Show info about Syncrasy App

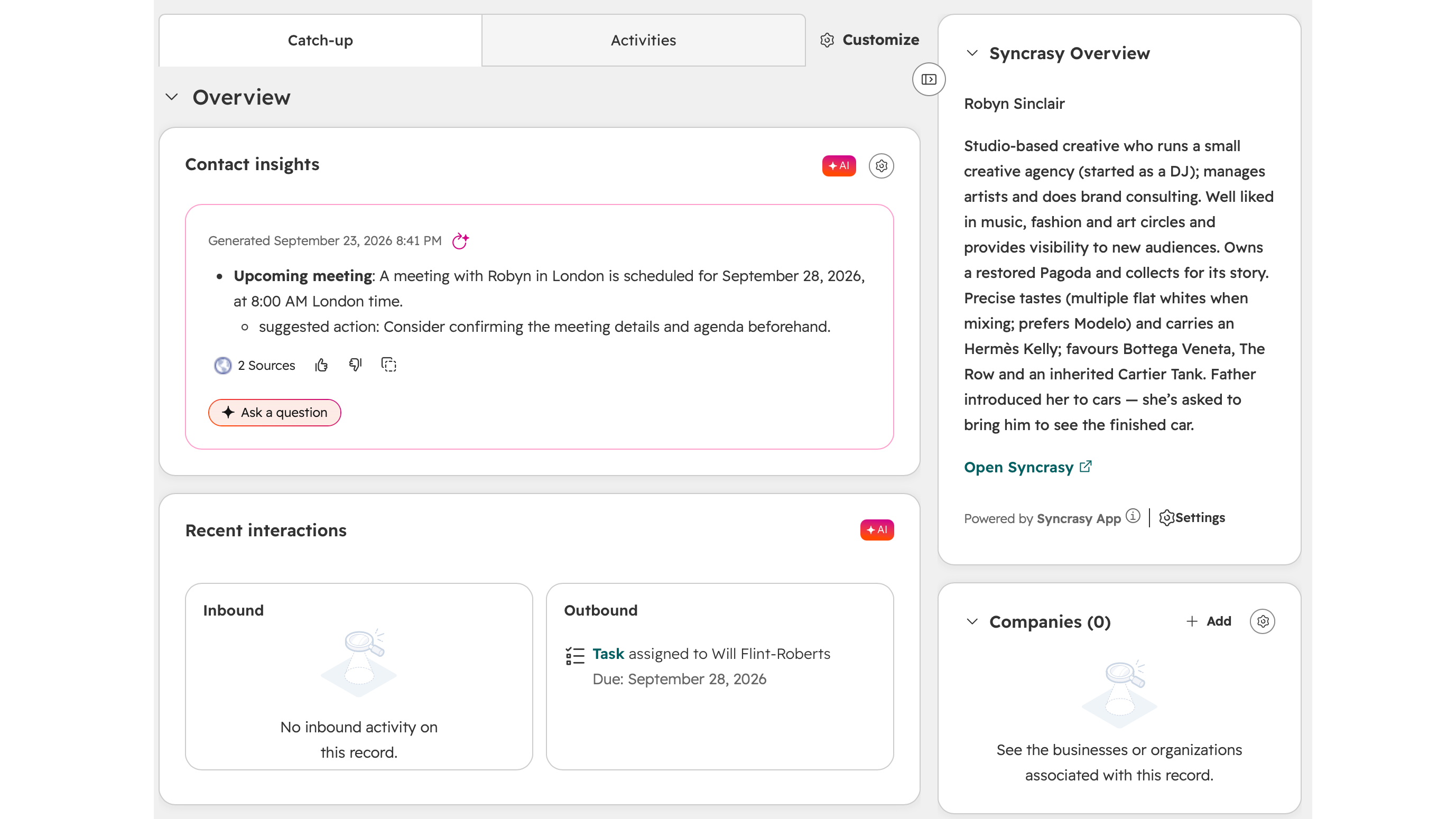click(x=1133, y=516)
